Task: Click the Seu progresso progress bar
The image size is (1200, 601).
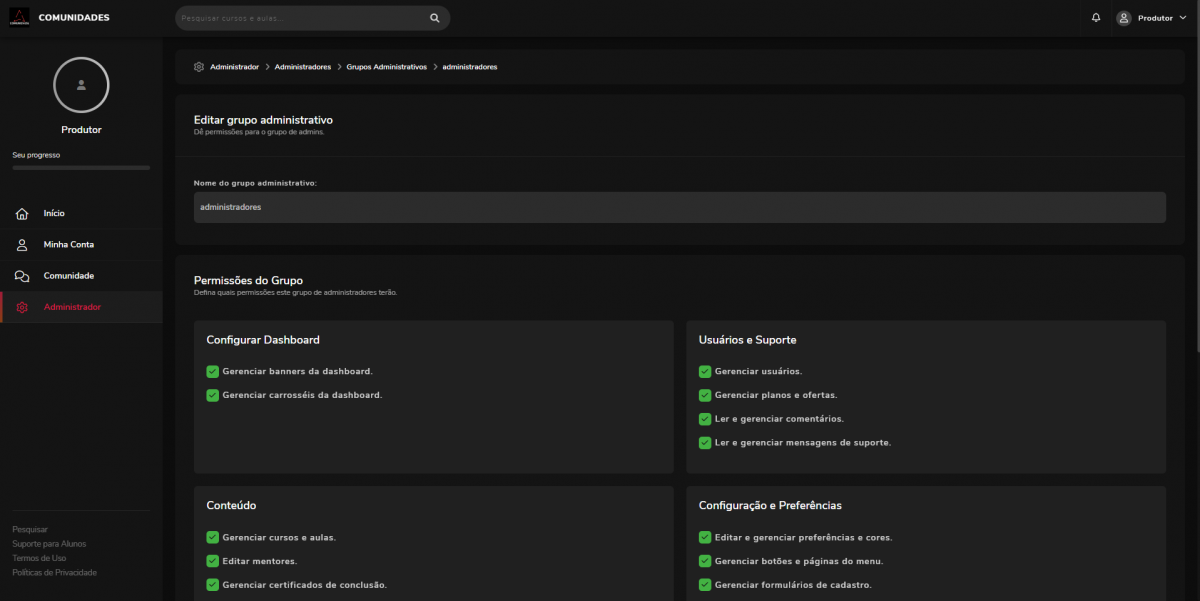Action: pyautogui.click(x=81, y=168)
